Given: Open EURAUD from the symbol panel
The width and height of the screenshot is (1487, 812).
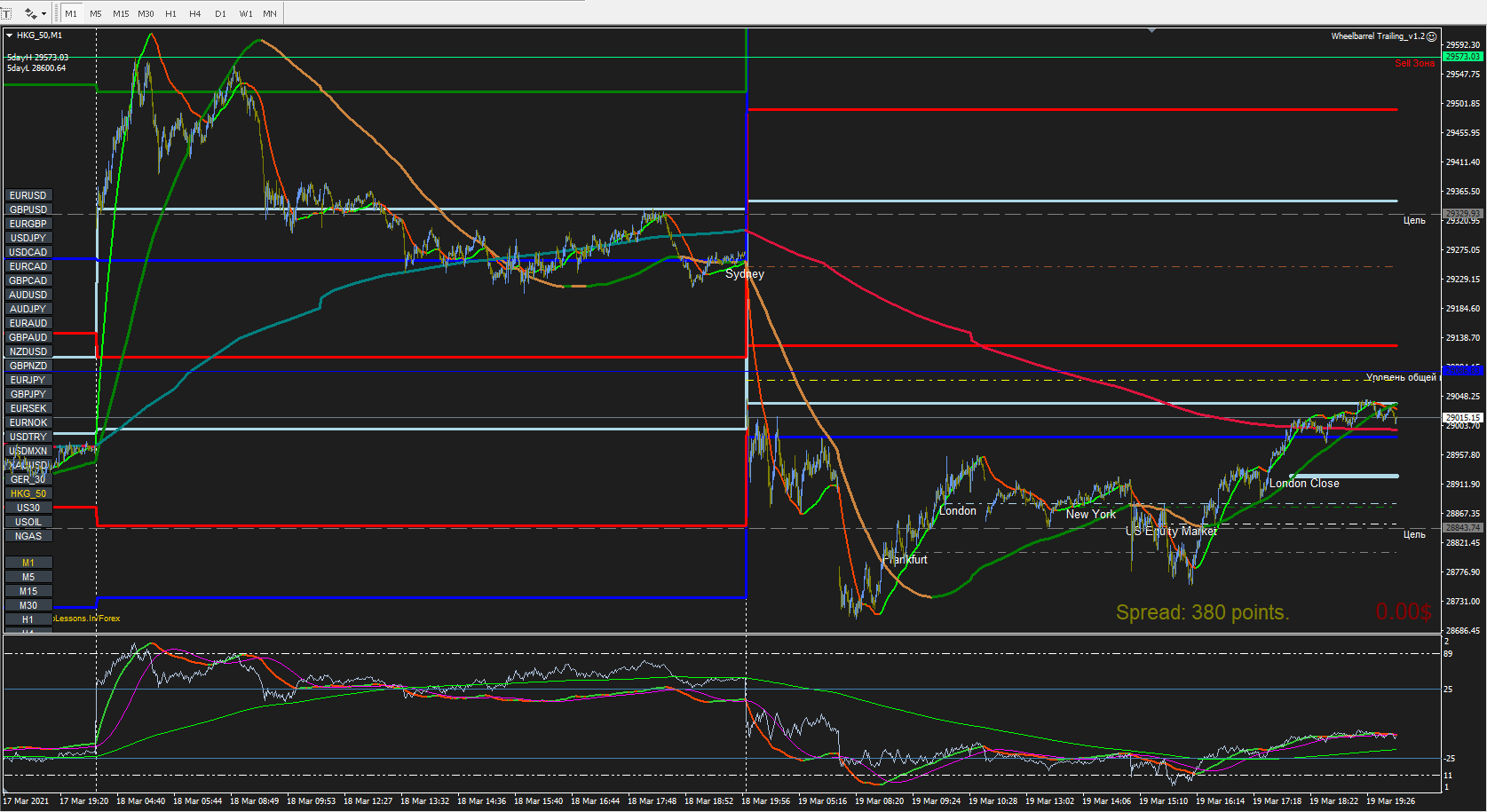Looking at the screenshot, I should (x=28, y=323).
